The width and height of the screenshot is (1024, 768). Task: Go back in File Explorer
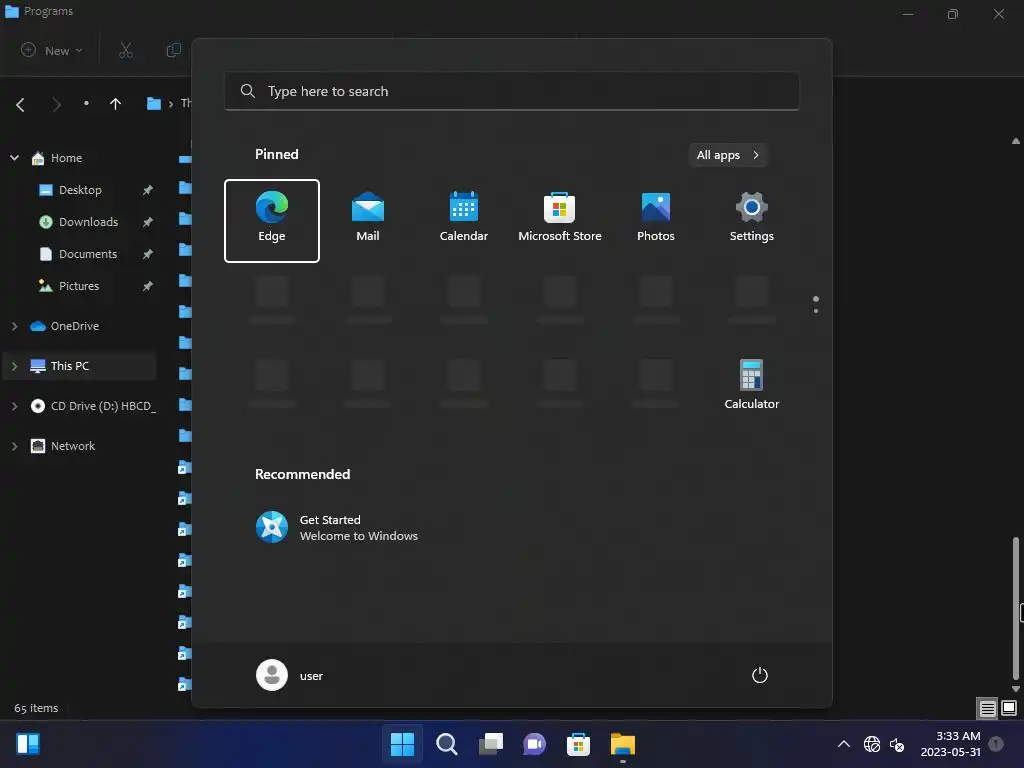click(20, 104)
